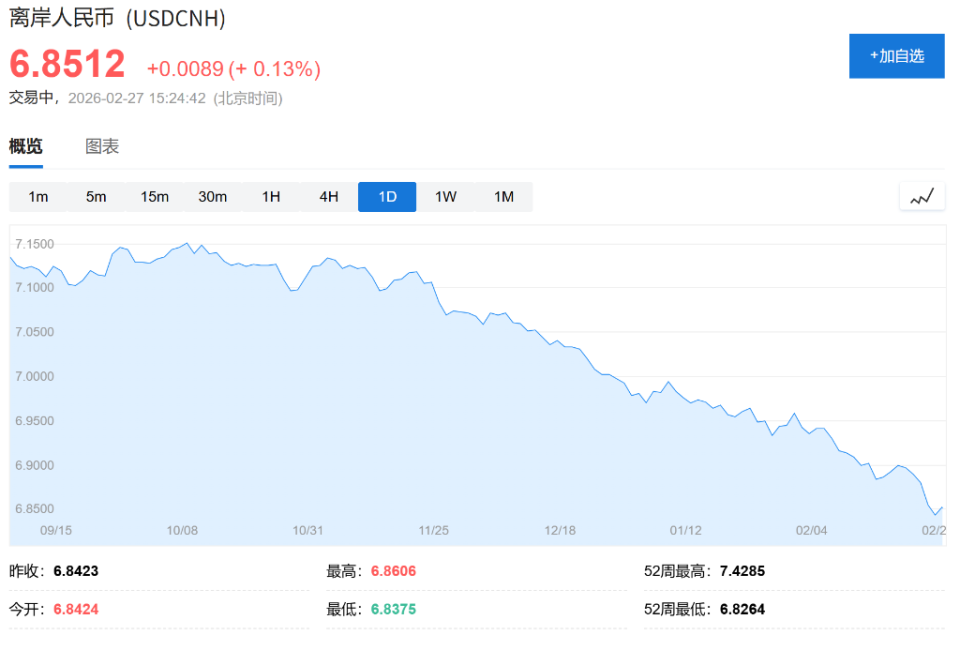960x650 pixels.
Task: Open the chart type selector icon
Action: (x=921, y=196)
